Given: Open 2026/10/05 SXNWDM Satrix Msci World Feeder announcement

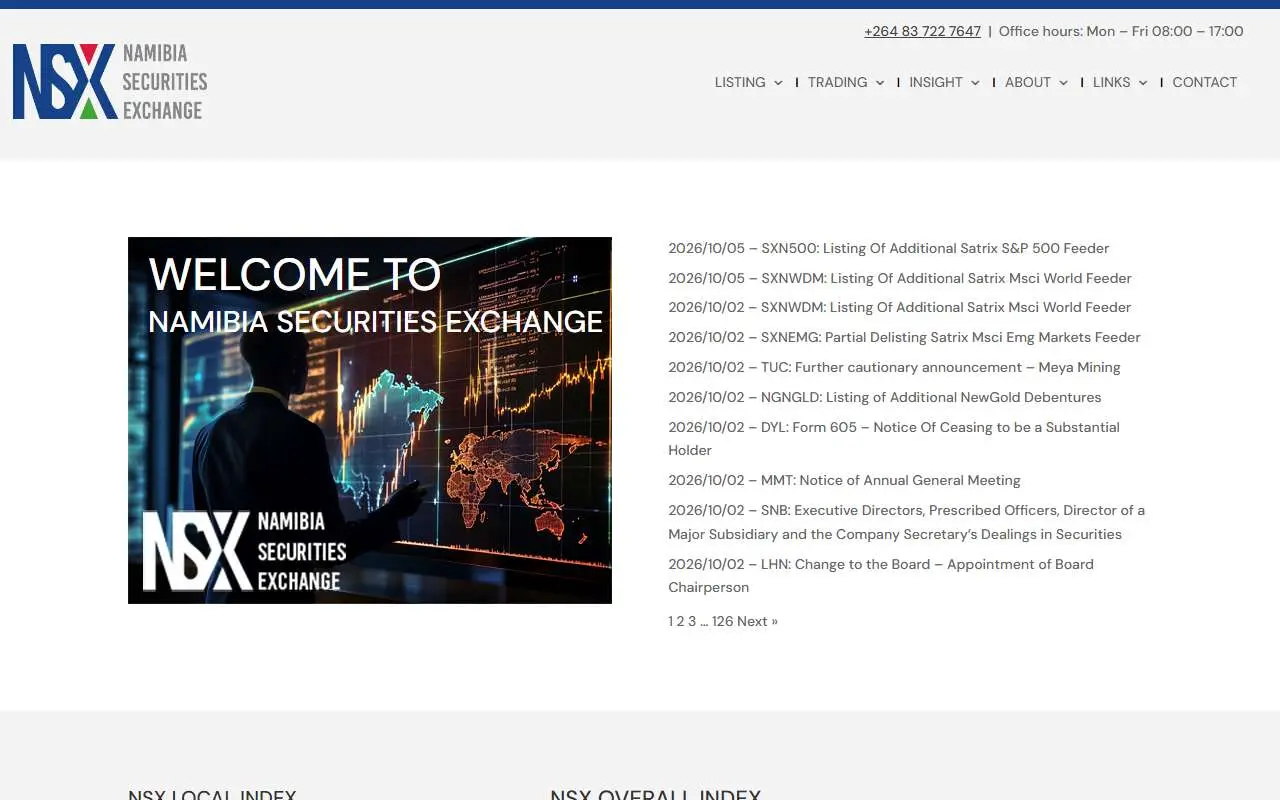Looking at the screenshot, I should click(x=900, y=278).
